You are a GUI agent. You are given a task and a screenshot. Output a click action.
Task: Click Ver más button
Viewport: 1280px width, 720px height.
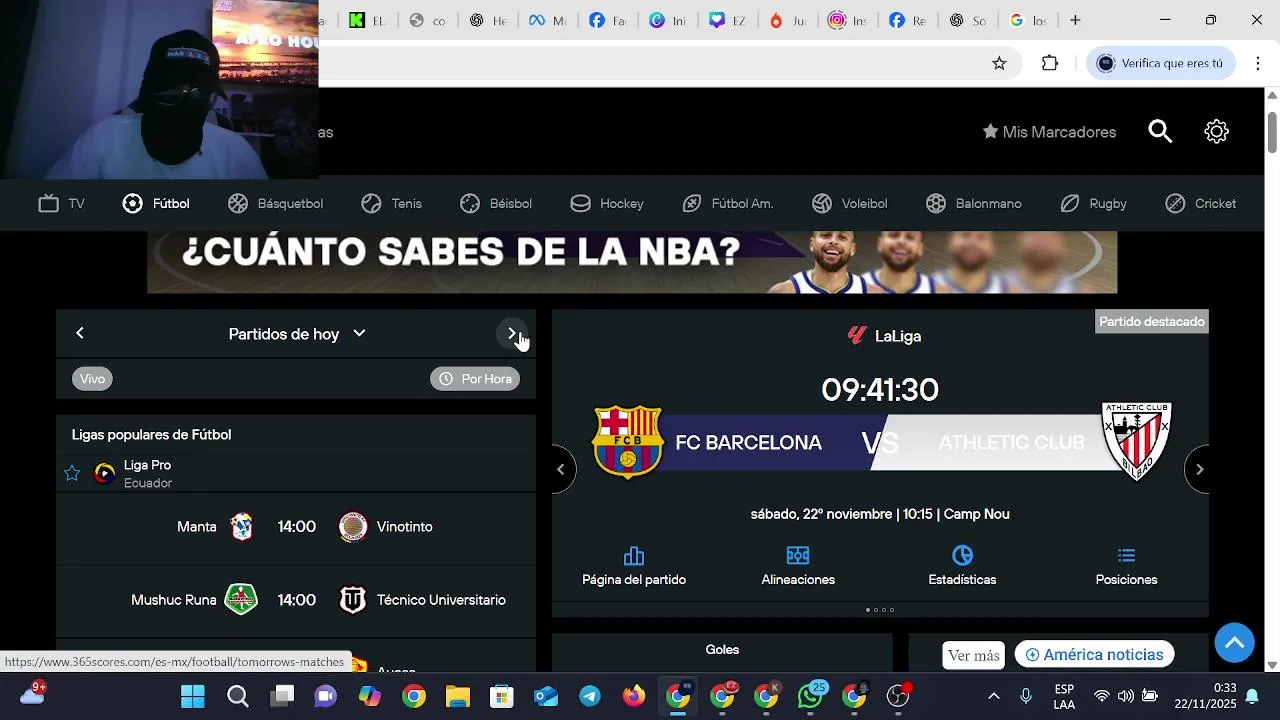(974, 656)
